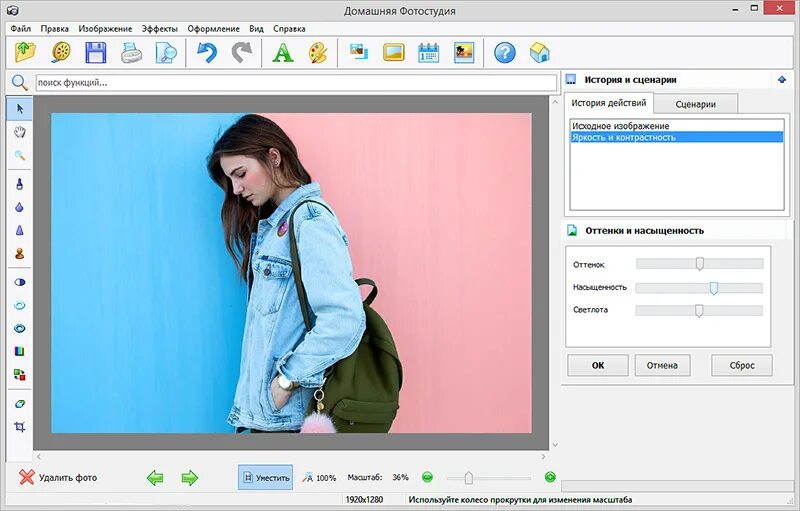Click the blue undo arrow

pos(206,52)
